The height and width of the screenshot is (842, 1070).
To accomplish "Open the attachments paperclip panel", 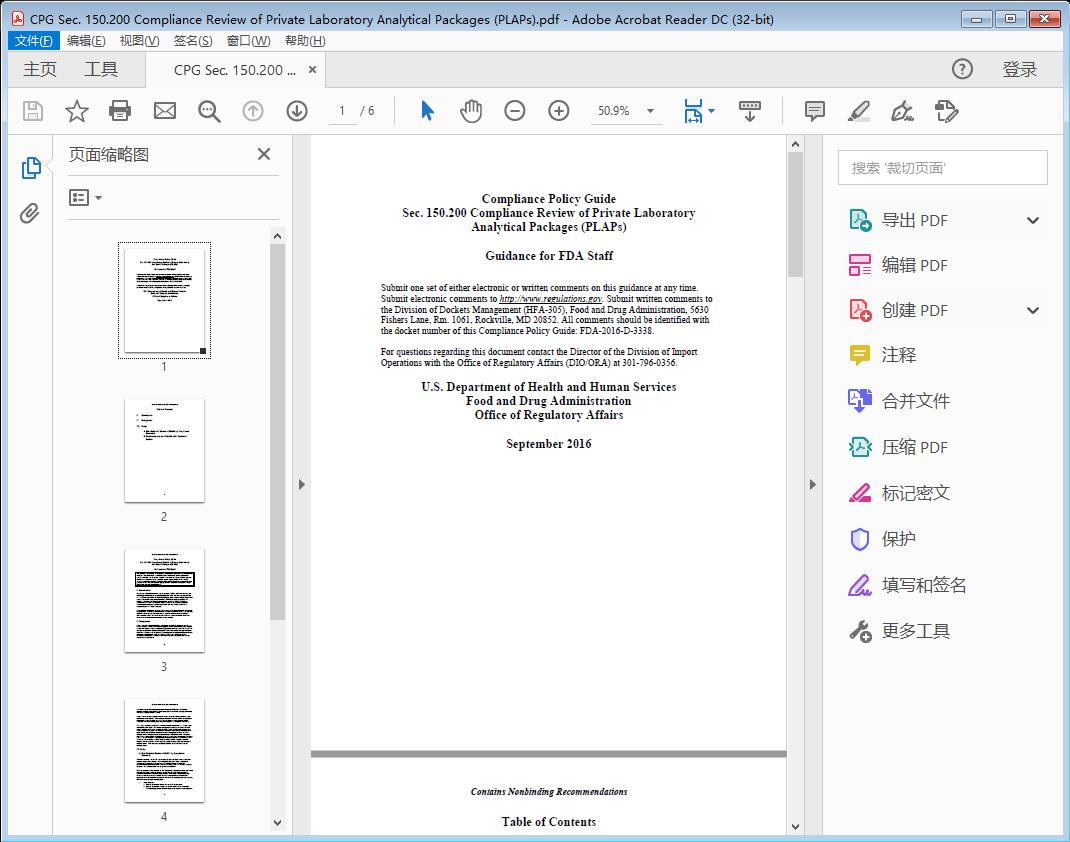I will pyautogui.click(x=30, y=210).
